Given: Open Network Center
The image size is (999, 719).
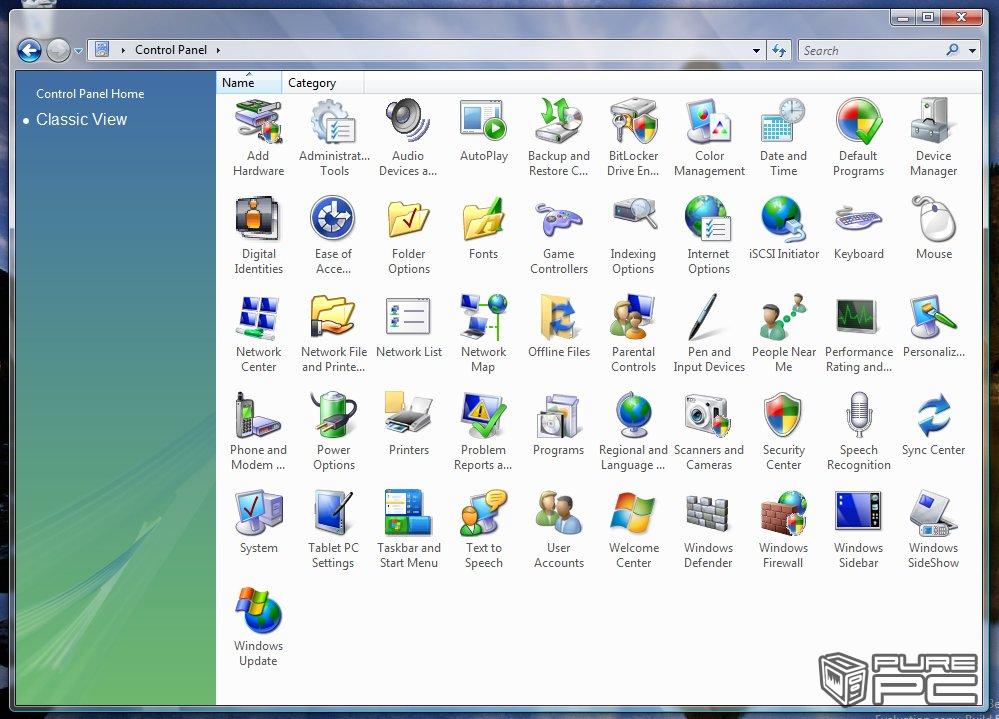Looking at the screenshot, I should point(258,334).
